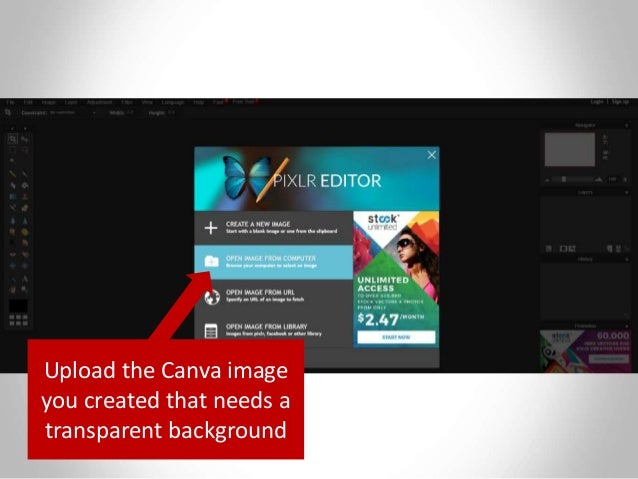The image size is (638, 479).
Task: Select the Pinch tool
Action: tap(24, 266)
